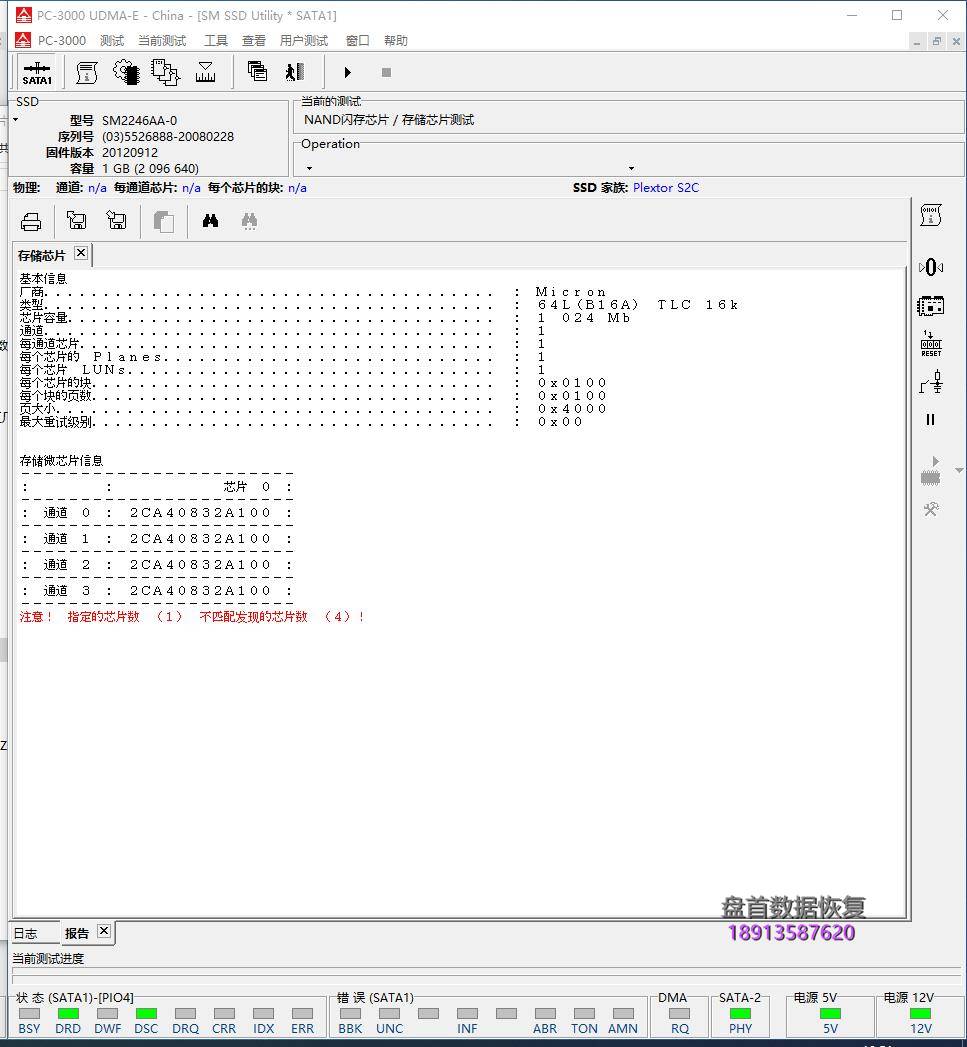The image size is (967, 1047).
Task: Click the serial number (03)5526888-20080228
Action: coord(168,136)
